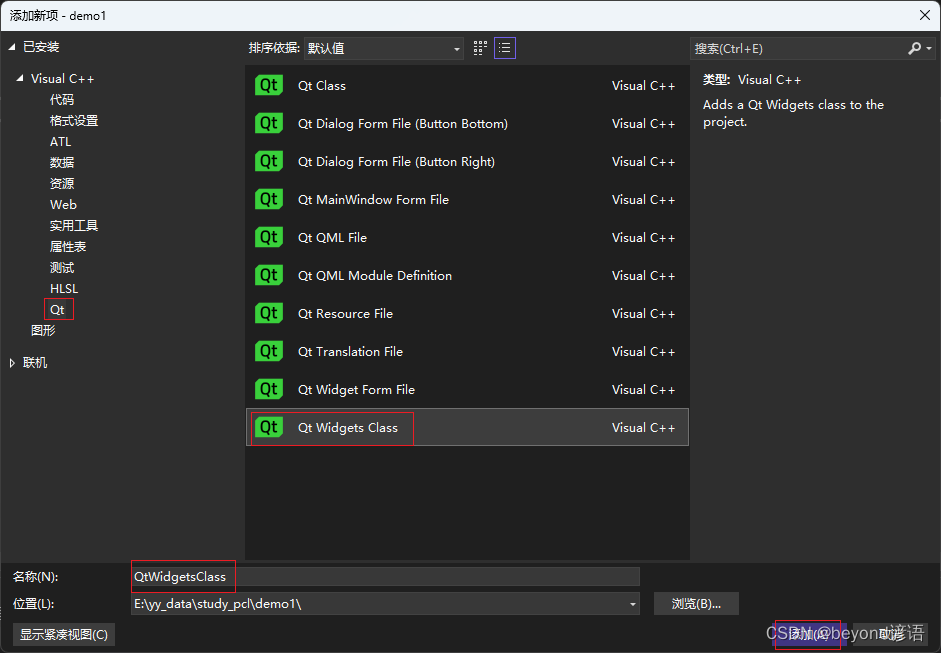
Task: Open search options dropdown arrow
Action: point(929,49)
